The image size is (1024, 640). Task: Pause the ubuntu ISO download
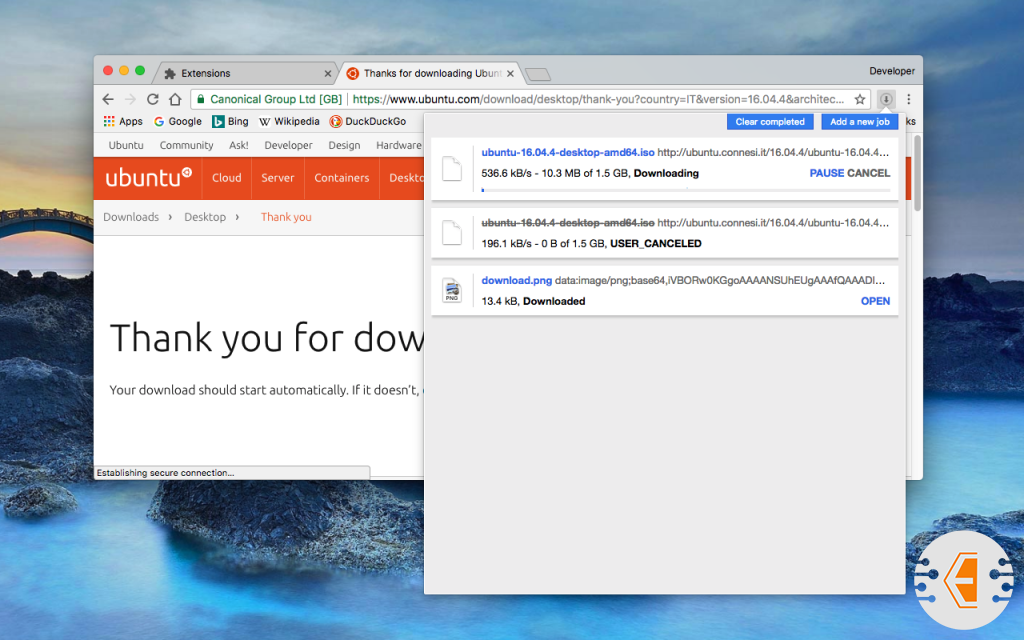(826, 173)
